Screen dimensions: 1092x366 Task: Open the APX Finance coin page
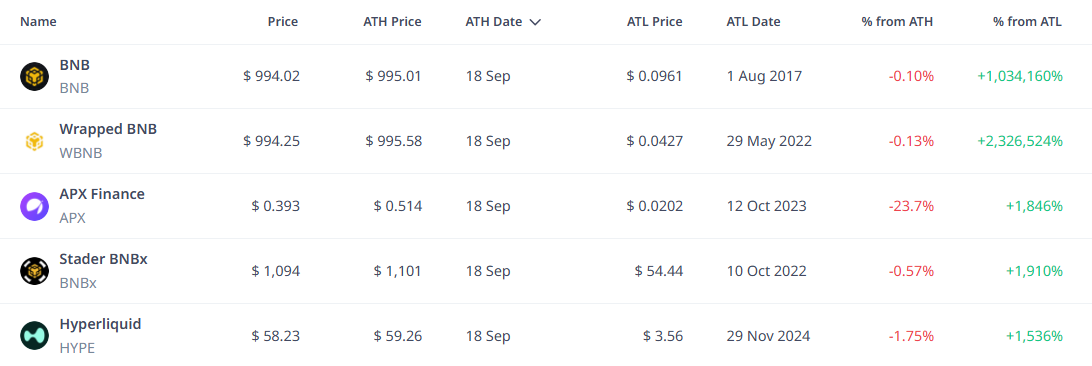(102, 194)
